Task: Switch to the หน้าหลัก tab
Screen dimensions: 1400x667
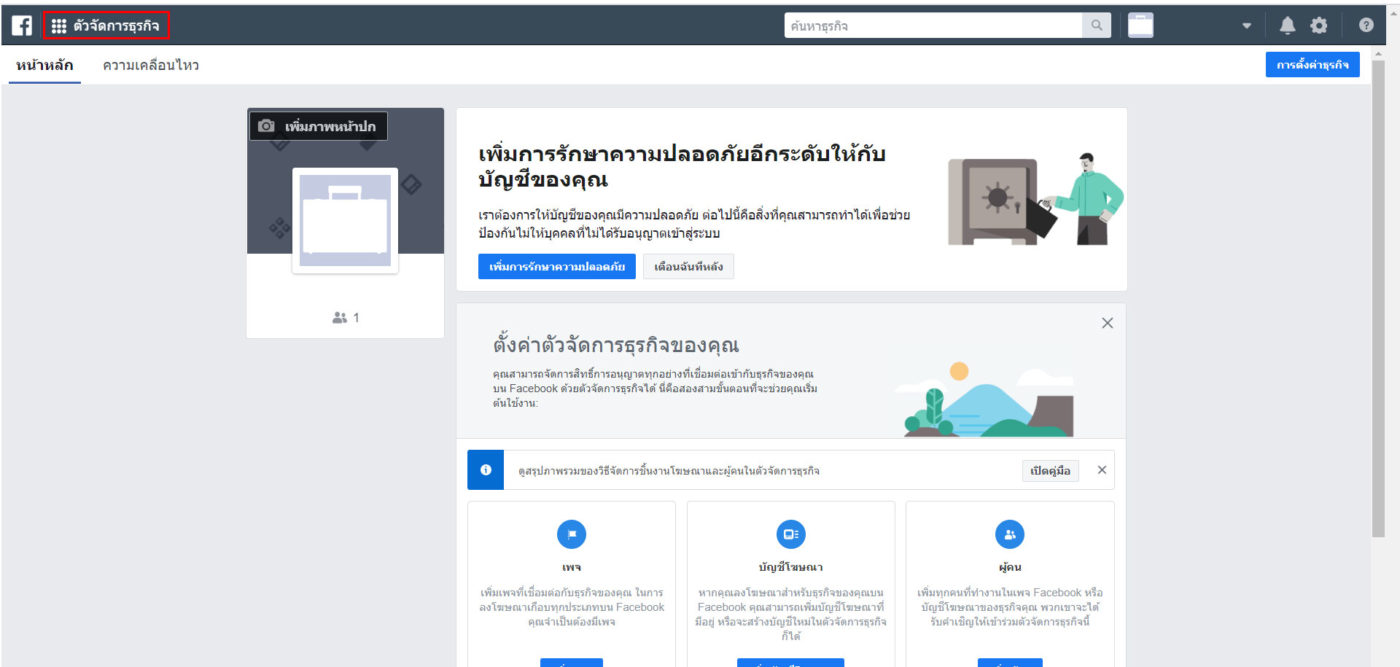Action: pyautogui.click(x=44, y=65)
